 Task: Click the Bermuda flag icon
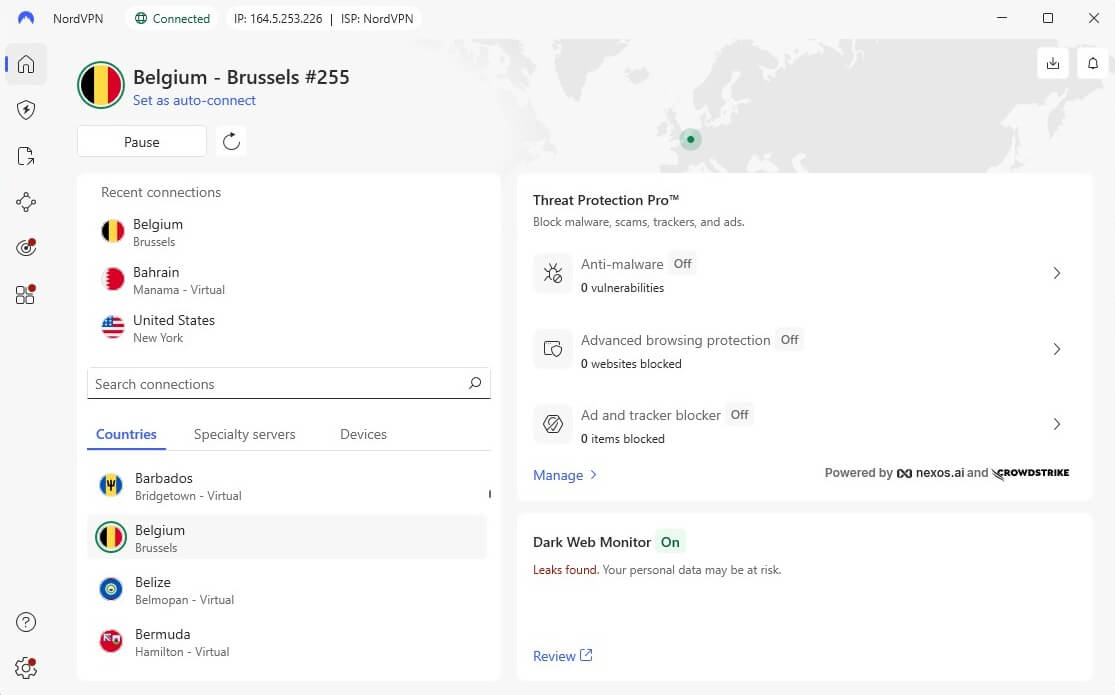(x=111, y=641)
